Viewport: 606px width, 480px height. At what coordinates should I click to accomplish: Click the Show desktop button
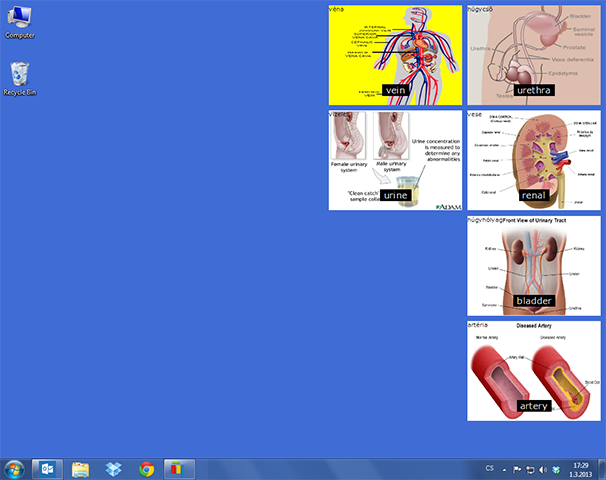[x=602, y=469]
